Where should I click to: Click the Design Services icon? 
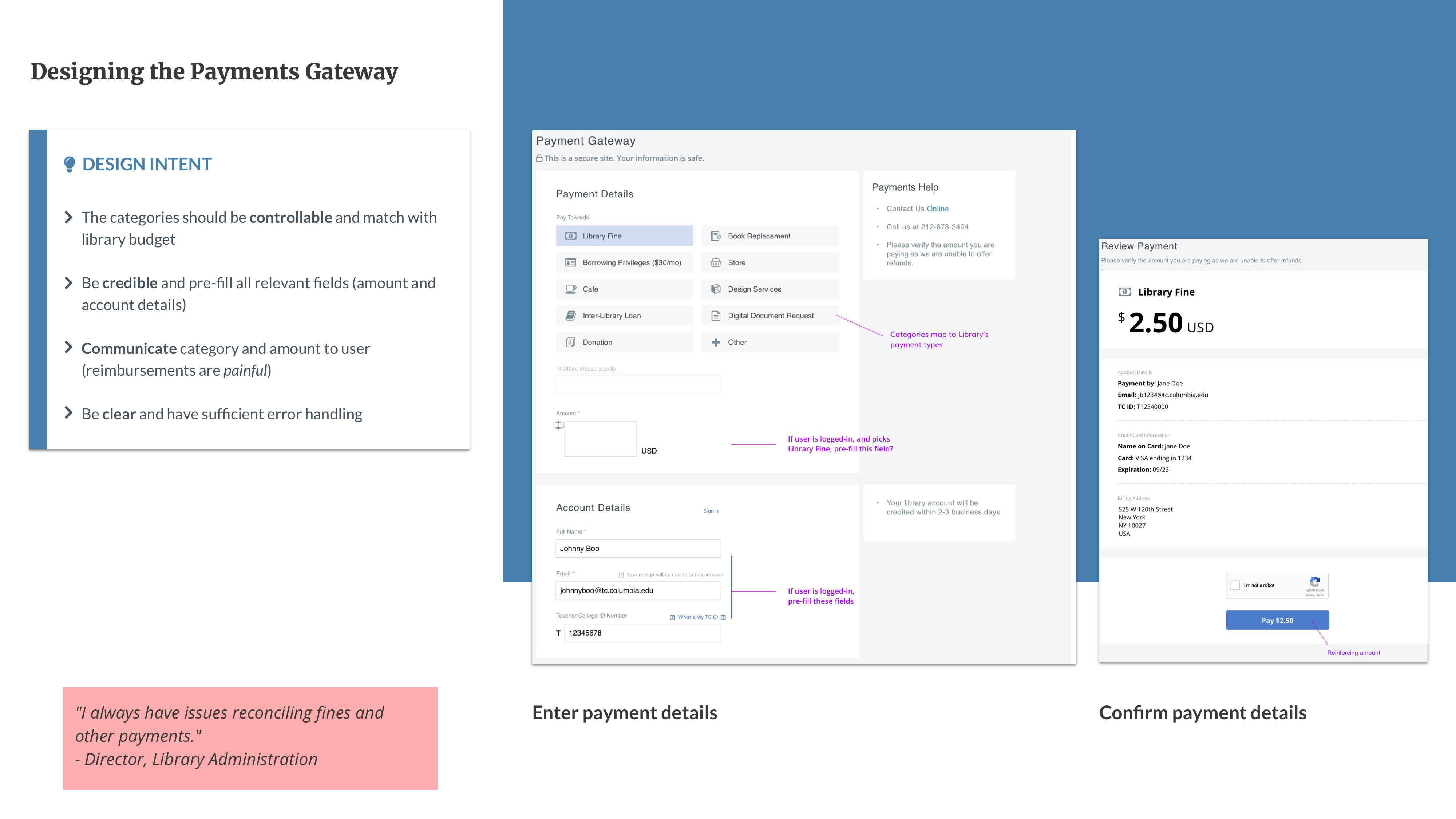pos(716,289)
